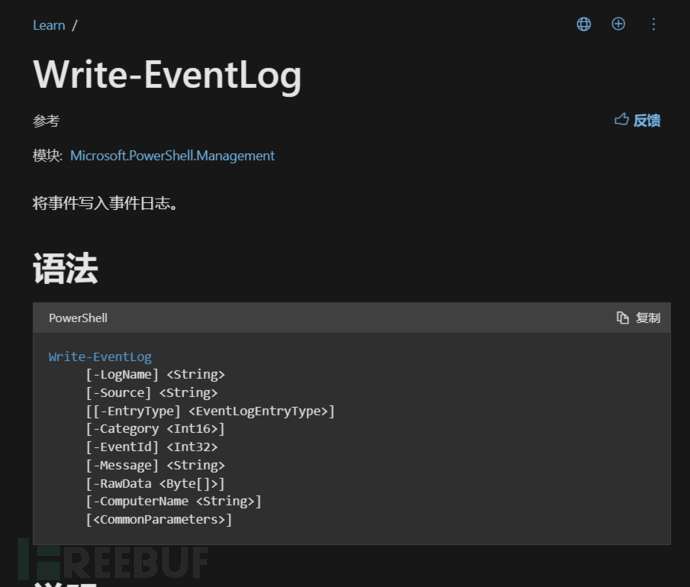The width and height of the screenshot is (690, 587).
Task: Click the [-LogName] <String> line
Action: pos(155,374)
